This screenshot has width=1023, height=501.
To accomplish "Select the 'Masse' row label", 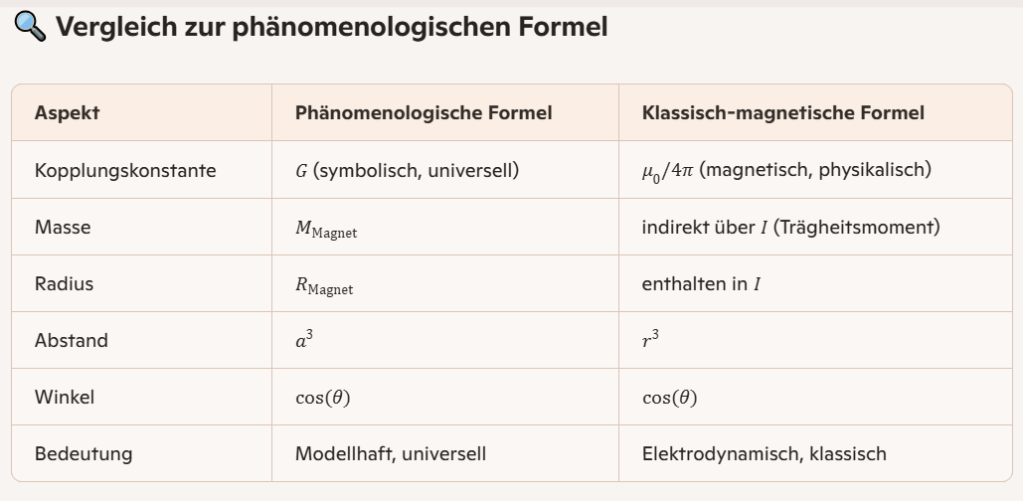I will tap(62, 227).
